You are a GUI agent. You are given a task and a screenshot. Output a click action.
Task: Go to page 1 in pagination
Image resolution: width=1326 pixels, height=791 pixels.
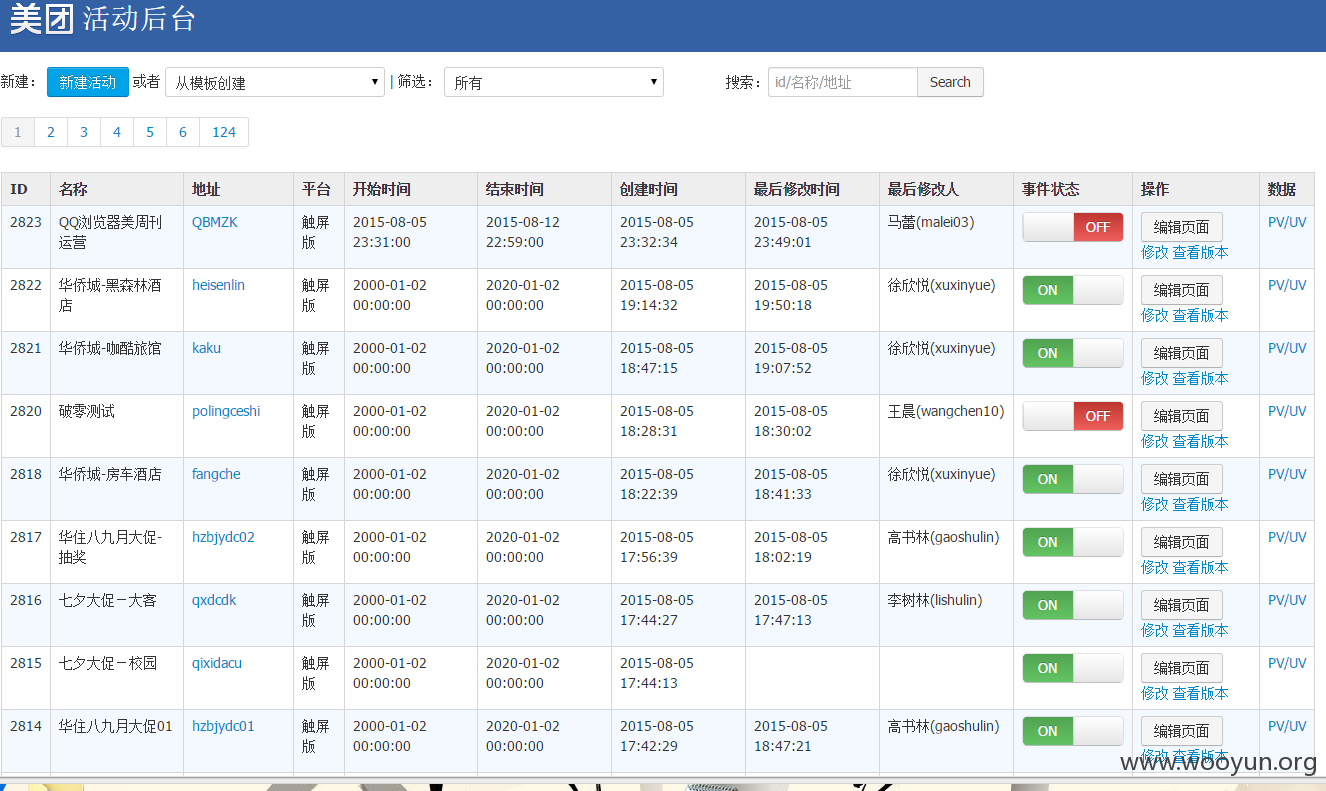click(x=18, y=132)
